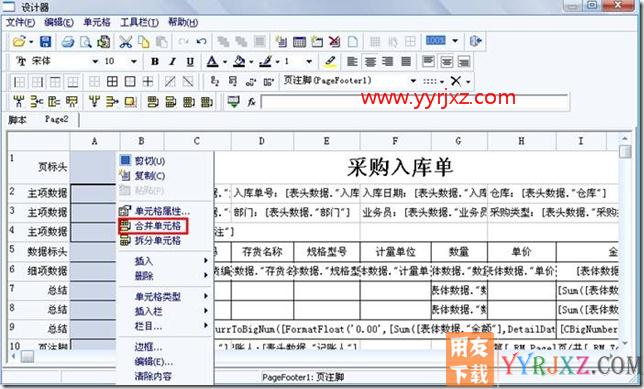Image resolution: width=644 pixels, height=389 pixels.
Task: Justify text alignment
Action: tap(406, 62)
